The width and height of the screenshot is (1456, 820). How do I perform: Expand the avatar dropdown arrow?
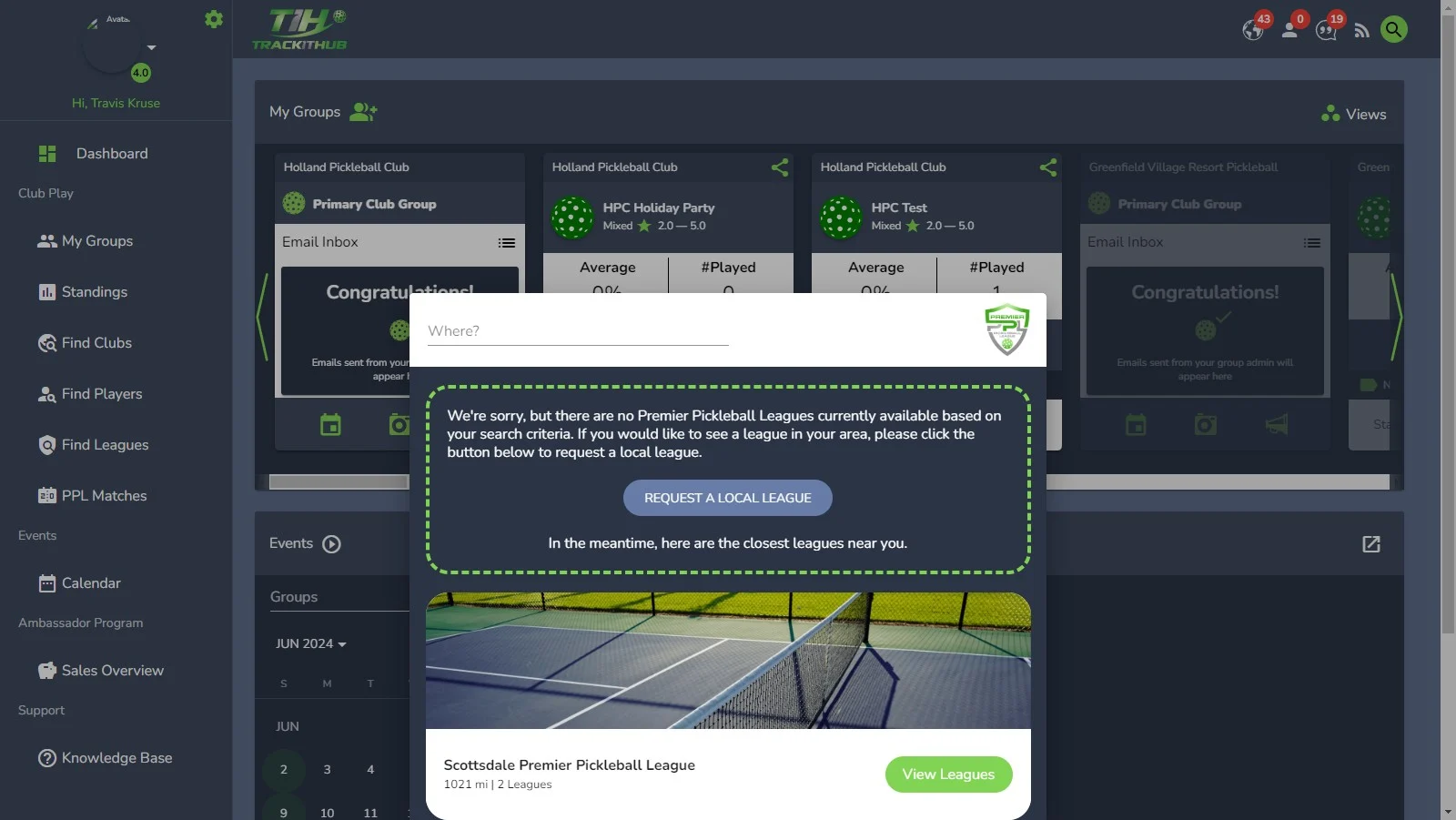(152, 47)
